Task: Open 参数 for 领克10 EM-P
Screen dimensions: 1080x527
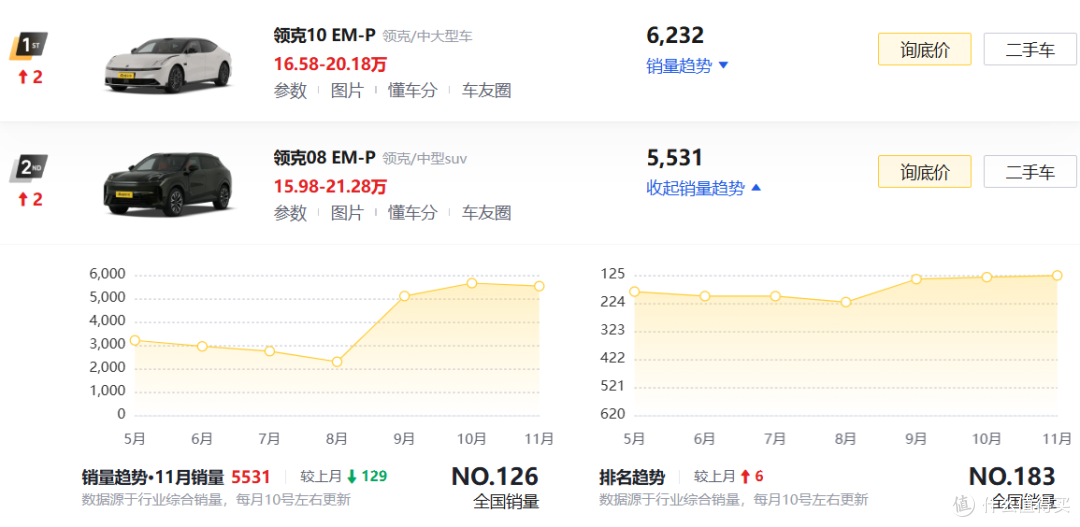Action: click(x=290, y=90)
